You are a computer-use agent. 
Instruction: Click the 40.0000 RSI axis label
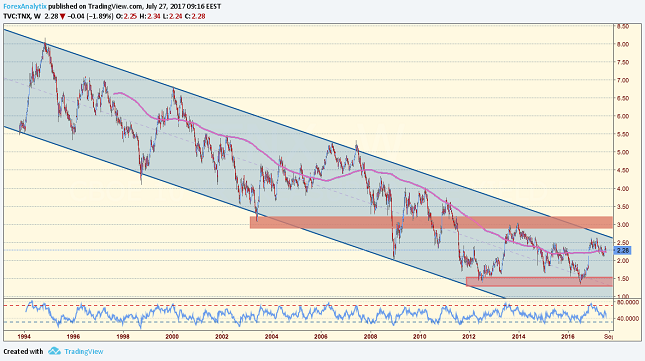tap(628, 319)
